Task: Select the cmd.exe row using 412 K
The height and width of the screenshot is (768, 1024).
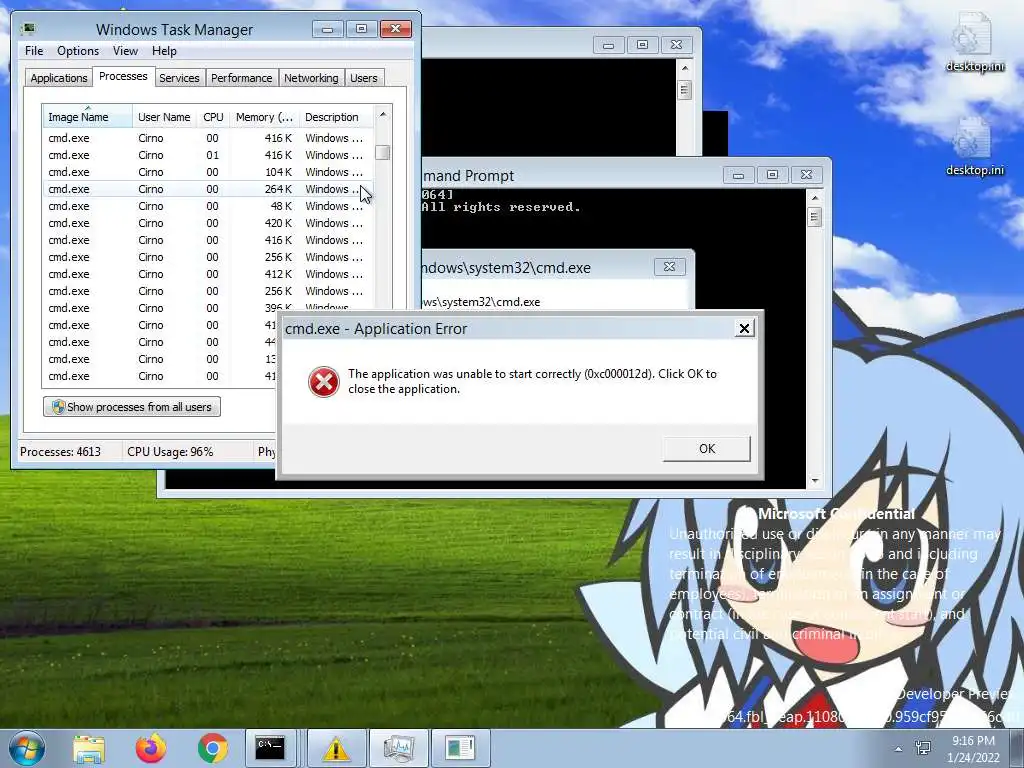Action: click(208, 274)
